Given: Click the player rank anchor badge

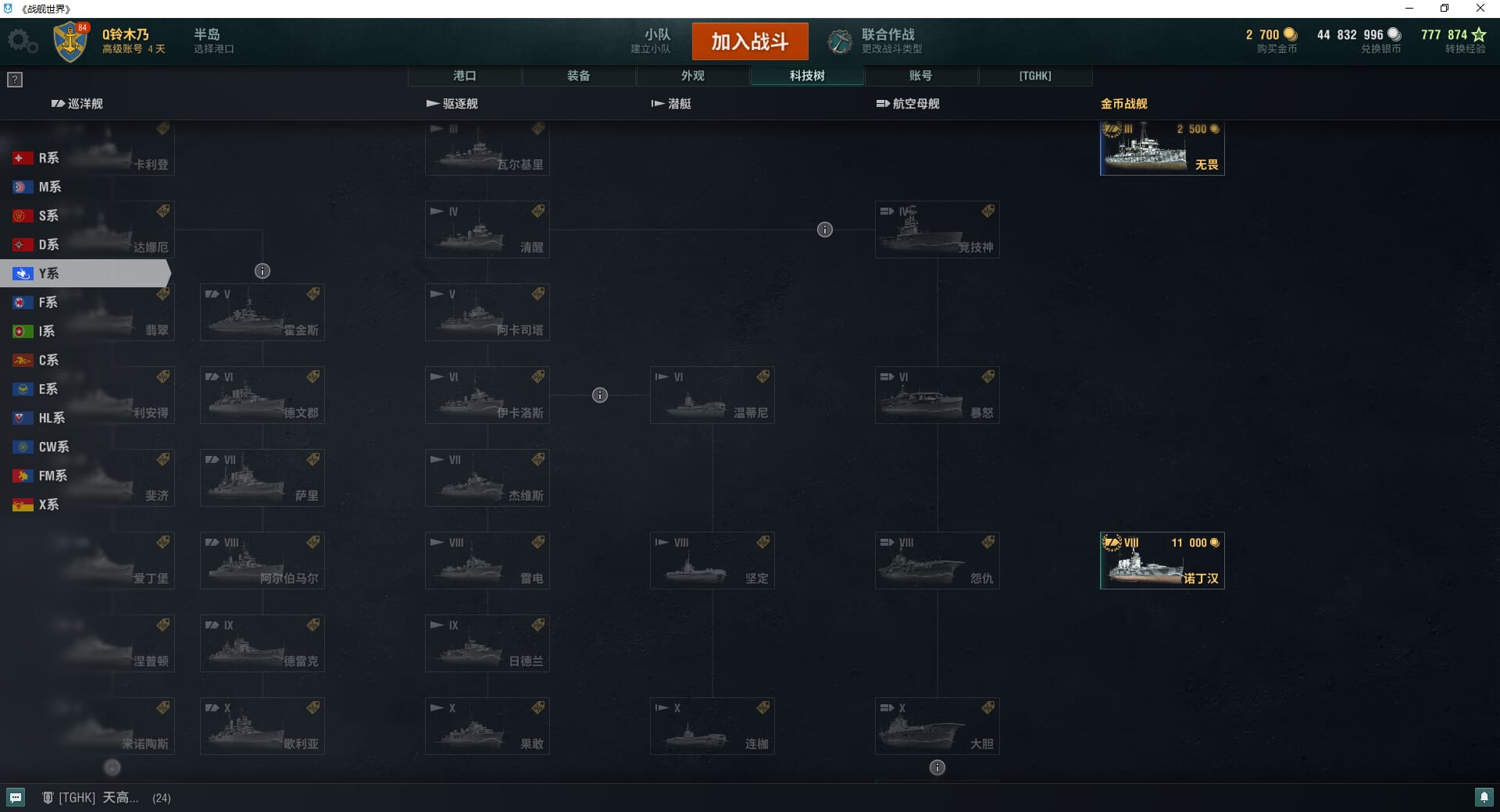Looking at the screenshot, I should (x=70, y=41).
